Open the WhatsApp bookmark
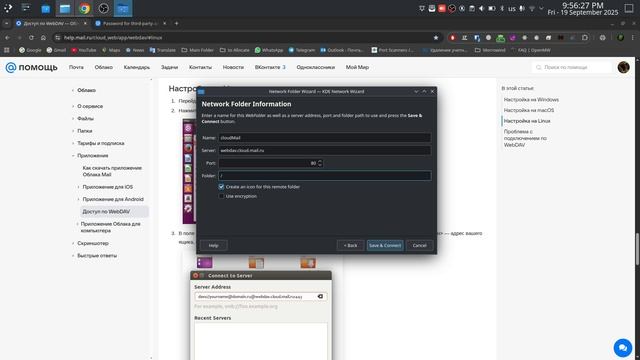 (269, 50)
